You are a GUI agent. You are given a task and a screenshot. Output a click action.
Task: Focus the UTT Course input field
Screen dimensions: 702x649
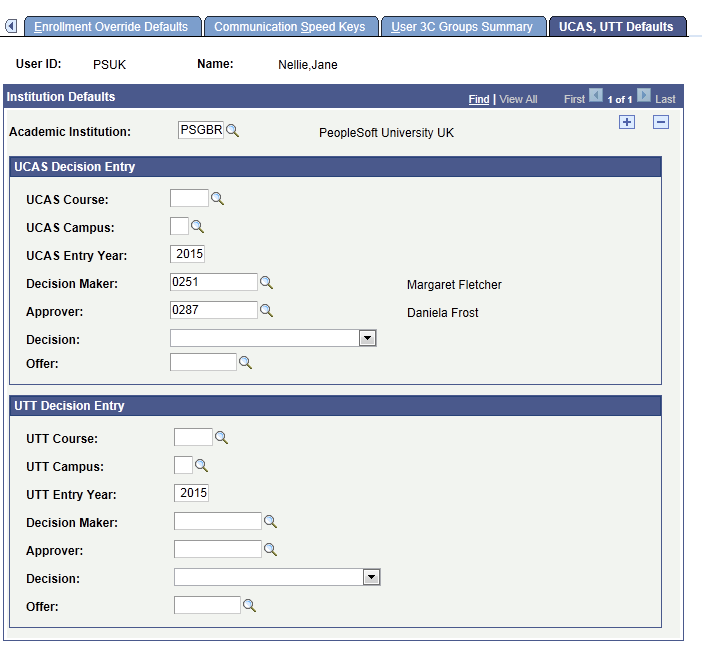click(x=193, y=437)
